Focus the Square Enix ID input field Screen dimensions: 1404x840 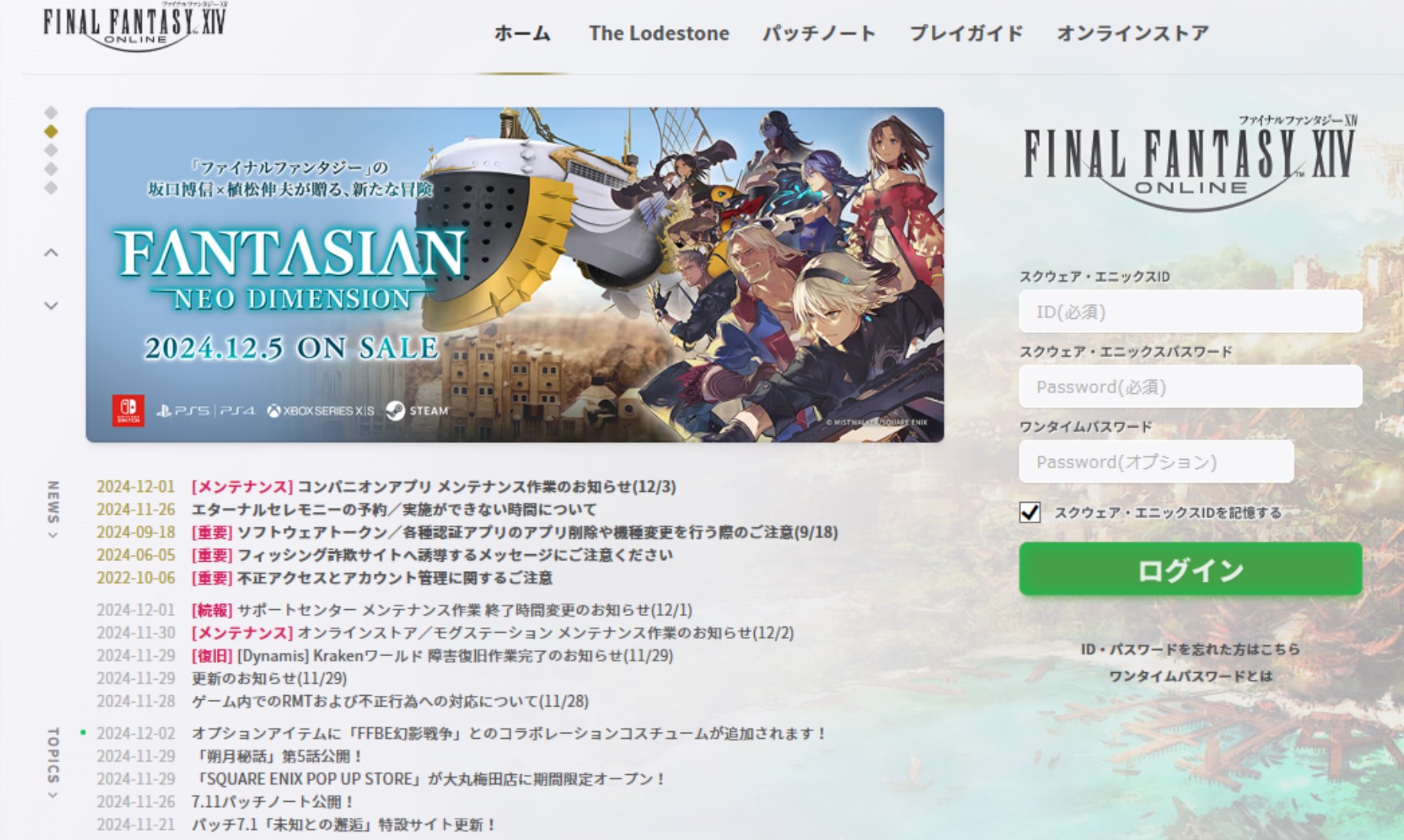1190,311
